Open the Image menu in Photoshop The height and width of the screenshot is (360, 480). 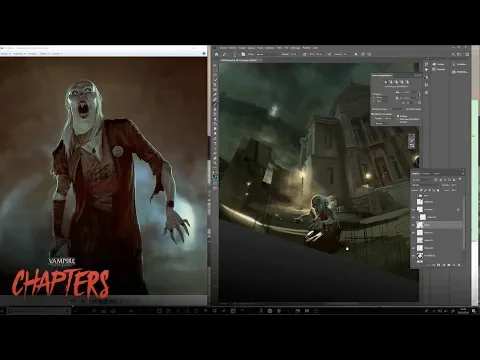(242, 48)
